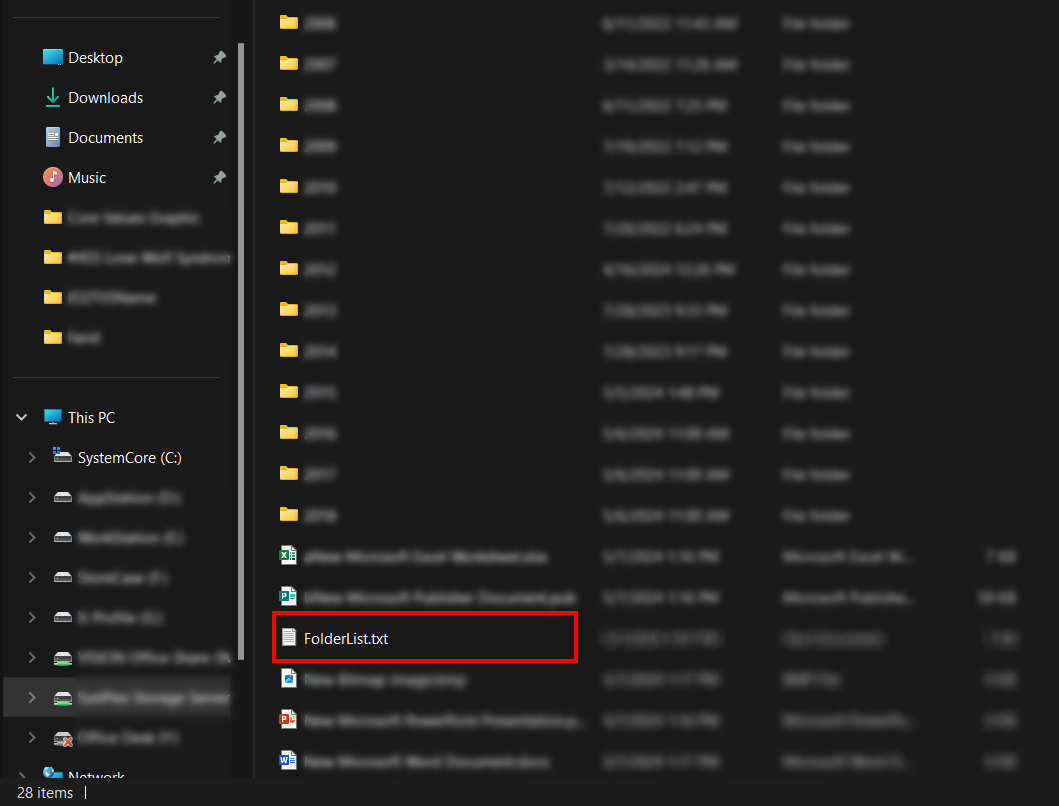Click the disconnected drive icon with red X
Screen dimensions: 1059x806
63,738
